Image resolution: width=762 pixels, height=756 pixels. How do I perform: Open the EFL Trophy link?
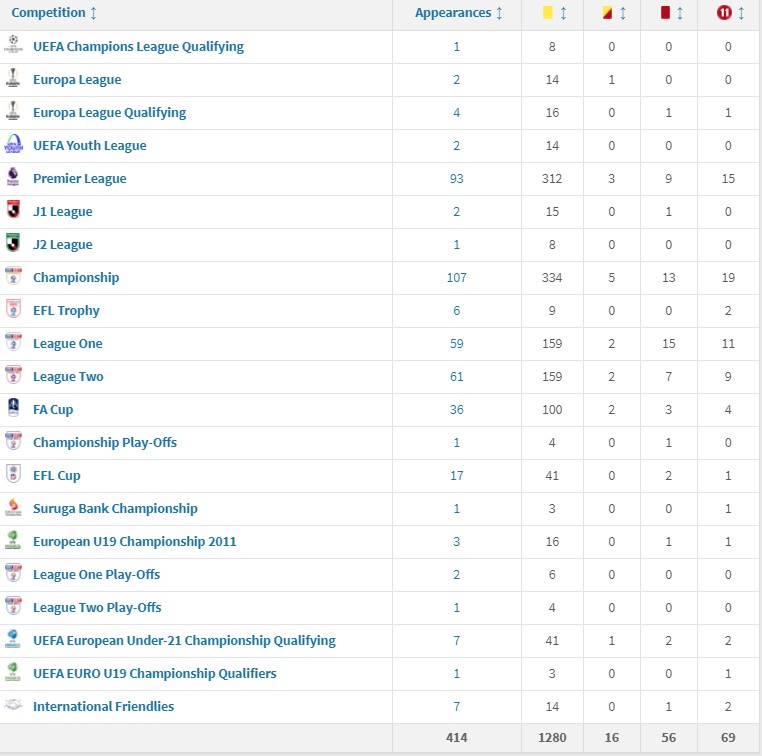click(x=66, y=311)
